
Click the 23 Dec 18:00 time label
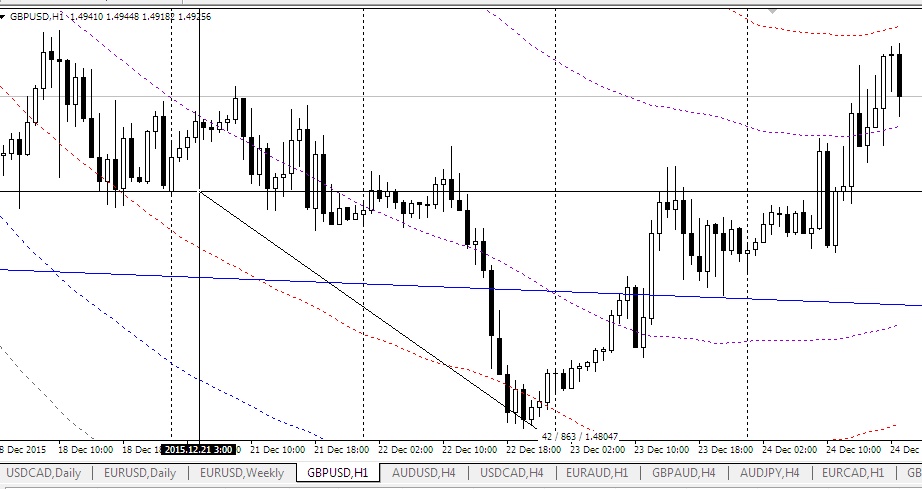coord(726,450)
